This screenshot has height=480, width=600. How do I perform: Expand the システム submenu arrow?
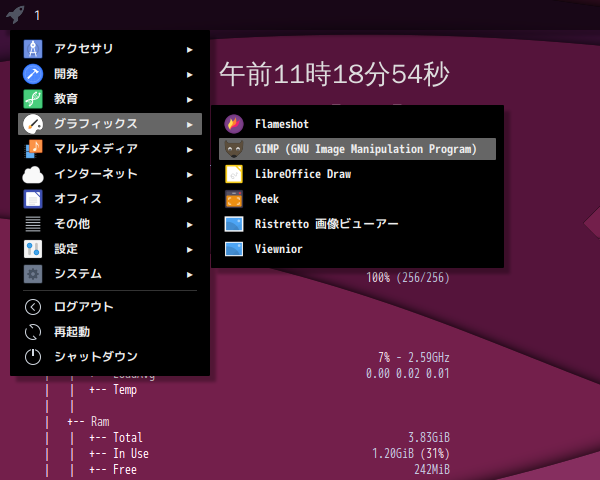tap(189, 275)
